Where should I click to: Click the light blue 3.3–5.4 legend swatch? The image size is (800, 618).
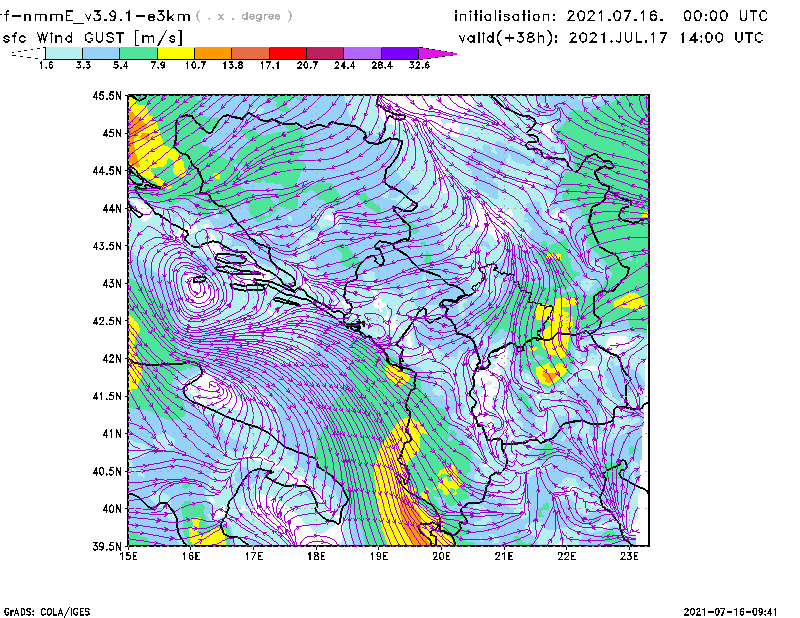coord(101,53)
